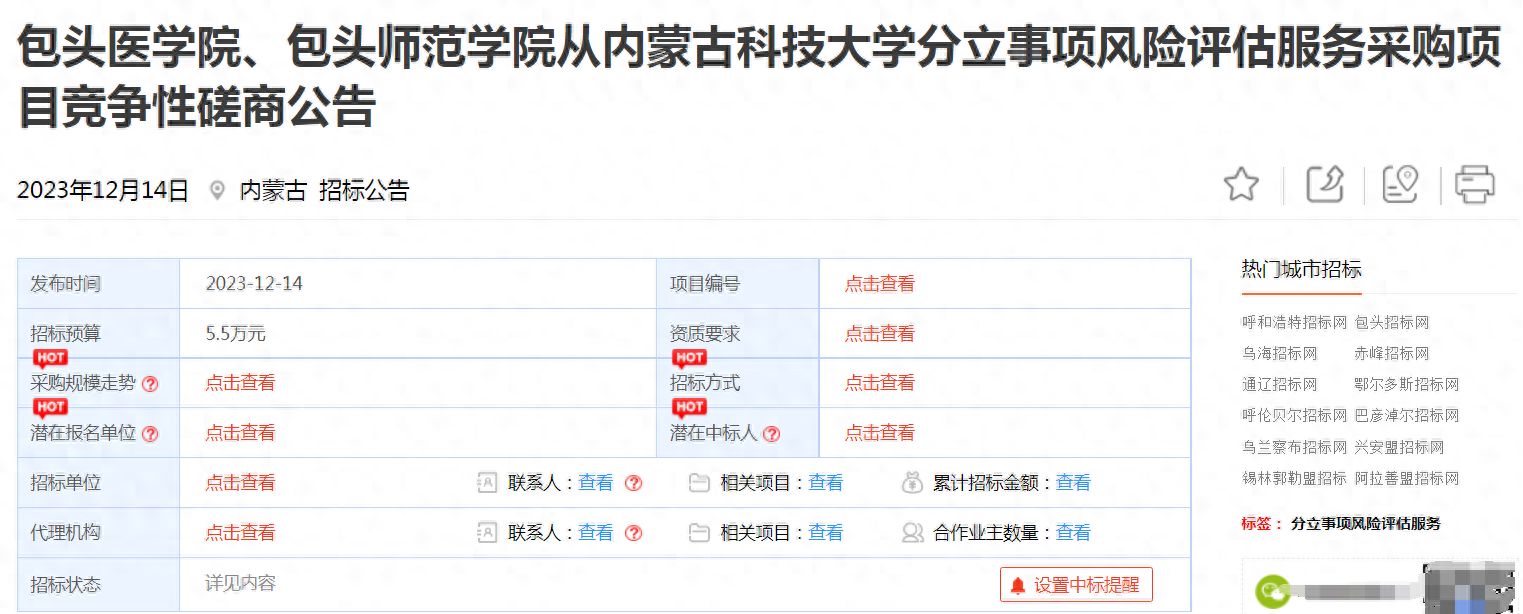1523x614 pixels.
Task: Favorite this announcement with the star icon
Action: [1240, 185]
